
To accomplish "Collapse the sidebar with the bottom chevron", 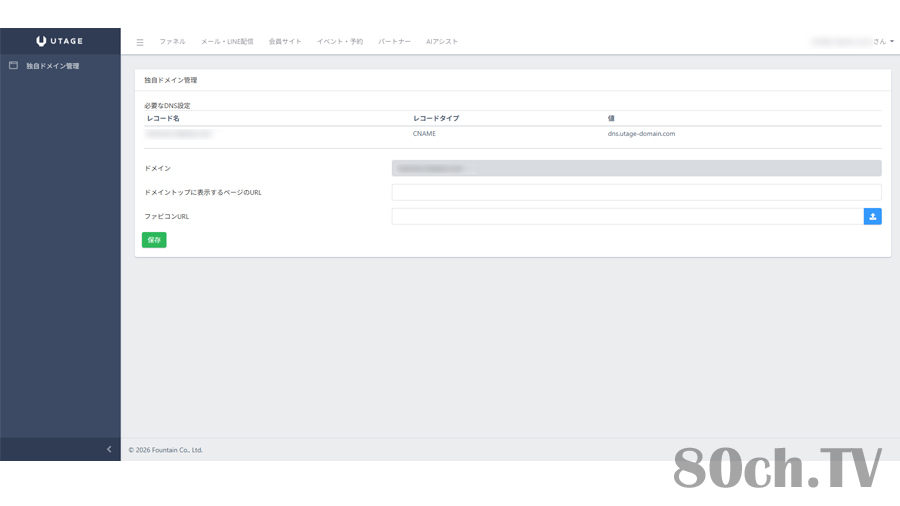I will (109, 450).
